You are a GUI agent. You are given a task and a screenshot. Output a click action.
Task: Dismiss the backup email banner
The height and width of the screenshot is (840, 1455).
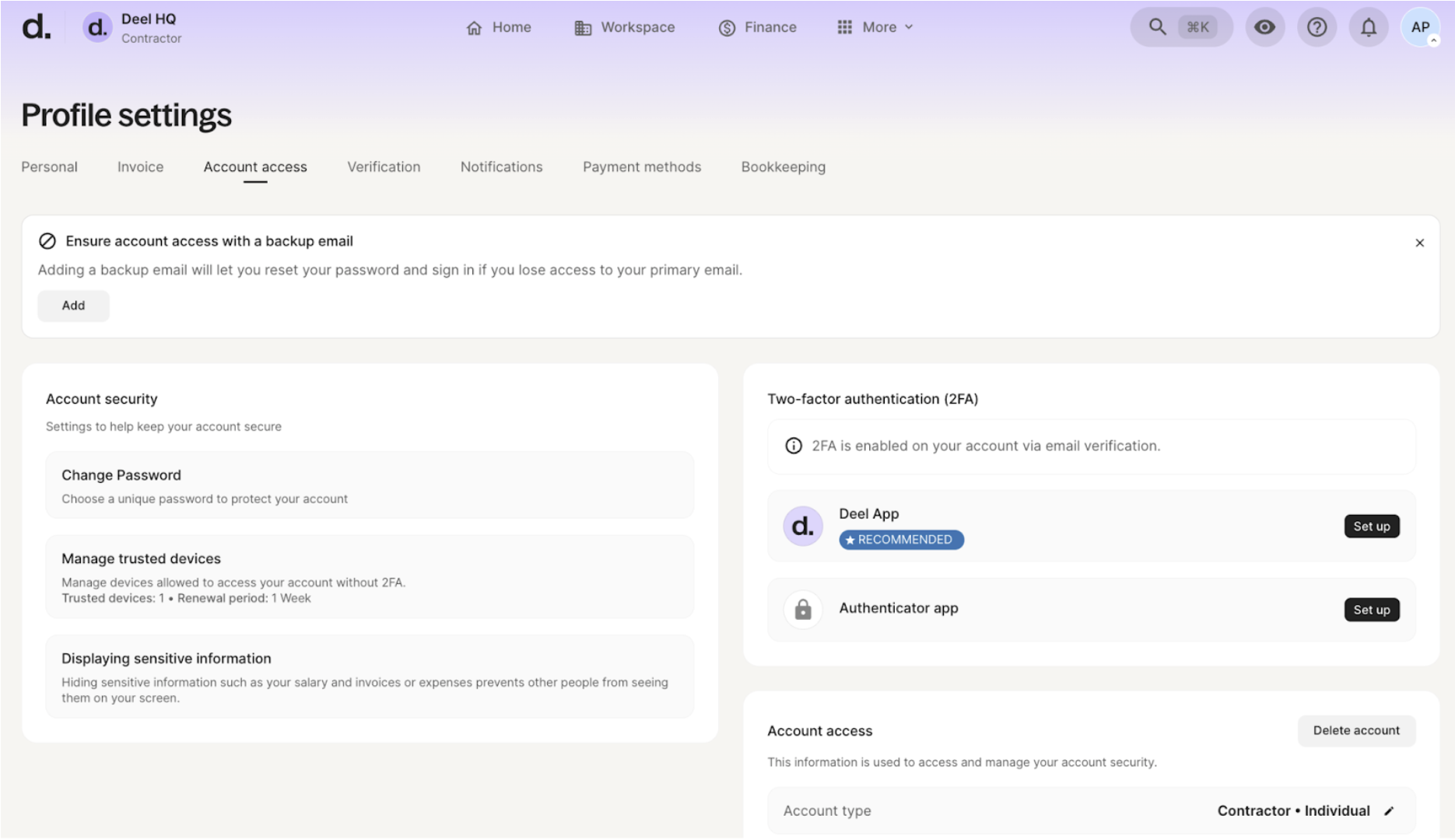1419,242
